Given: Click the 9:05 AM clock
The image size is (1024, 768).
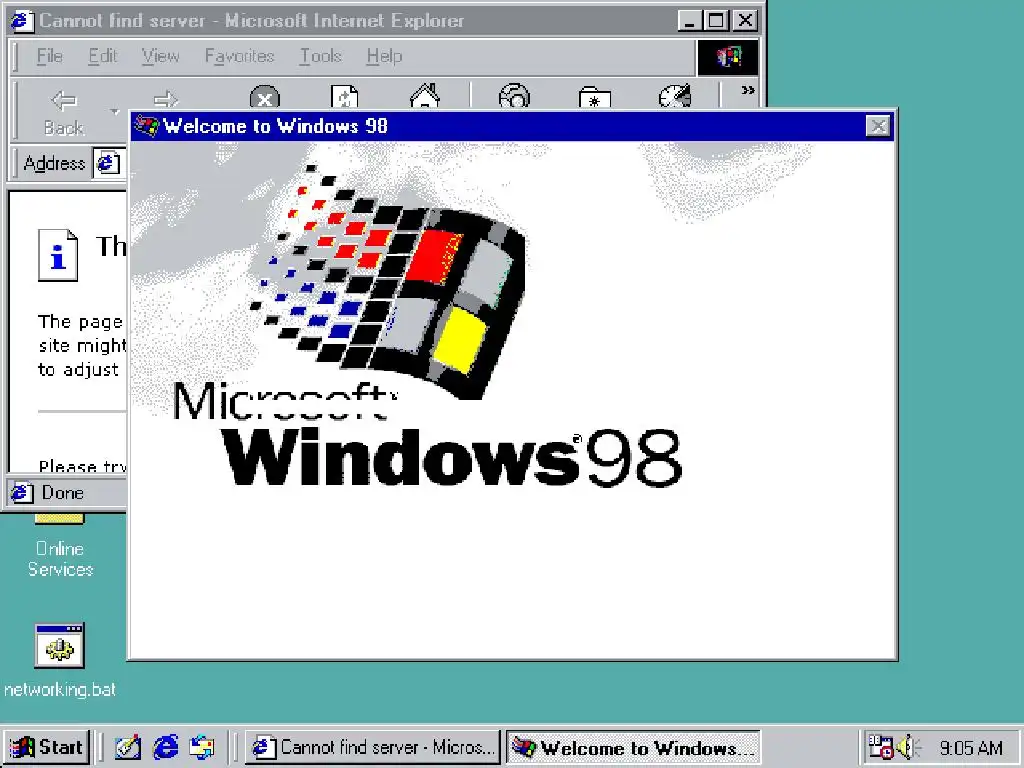Looking at the screenshot, I should [971, 748].
